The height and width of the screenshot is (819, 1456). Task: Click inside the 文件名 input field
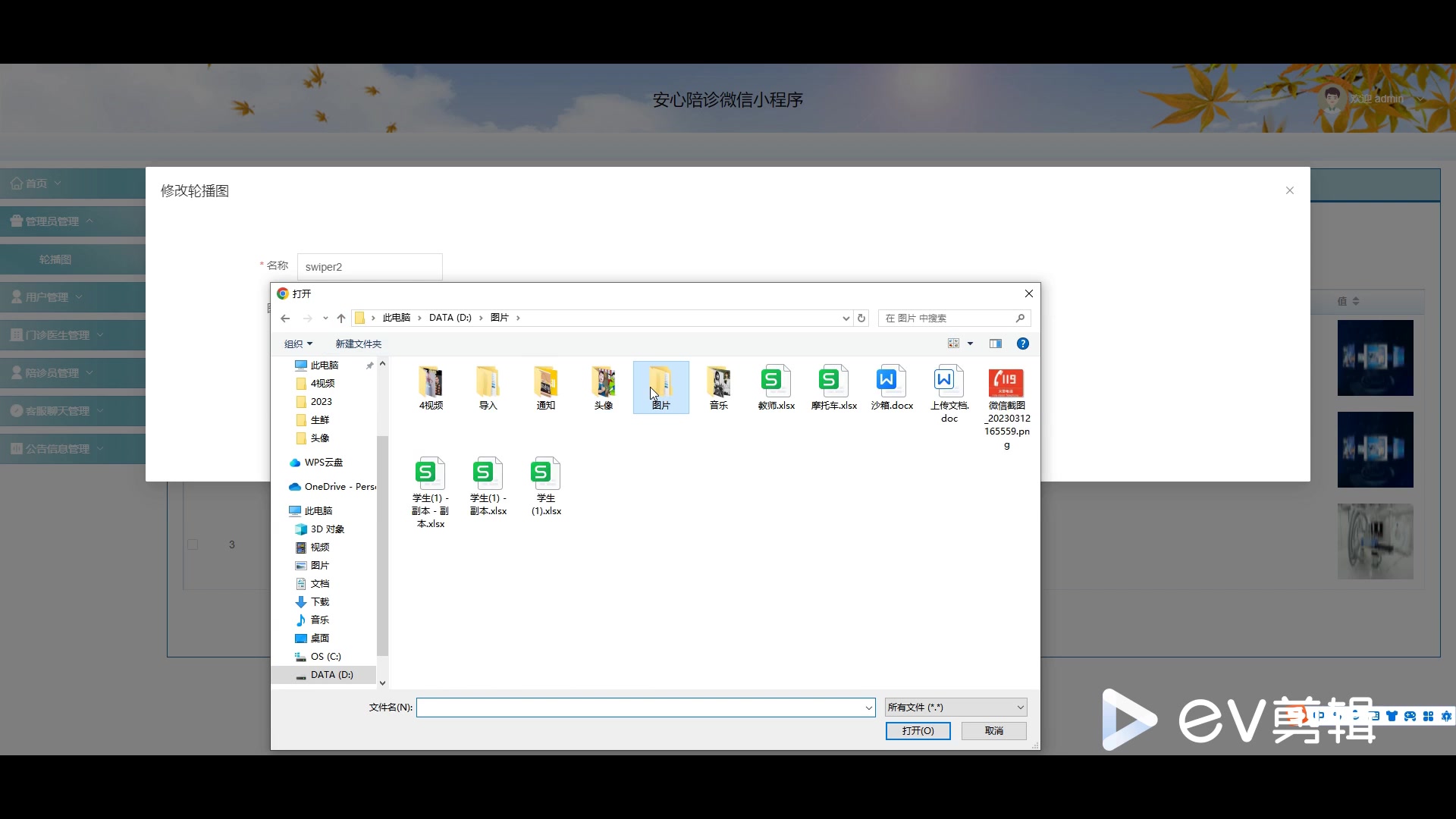pyautogui.click(x=639, y=708)
